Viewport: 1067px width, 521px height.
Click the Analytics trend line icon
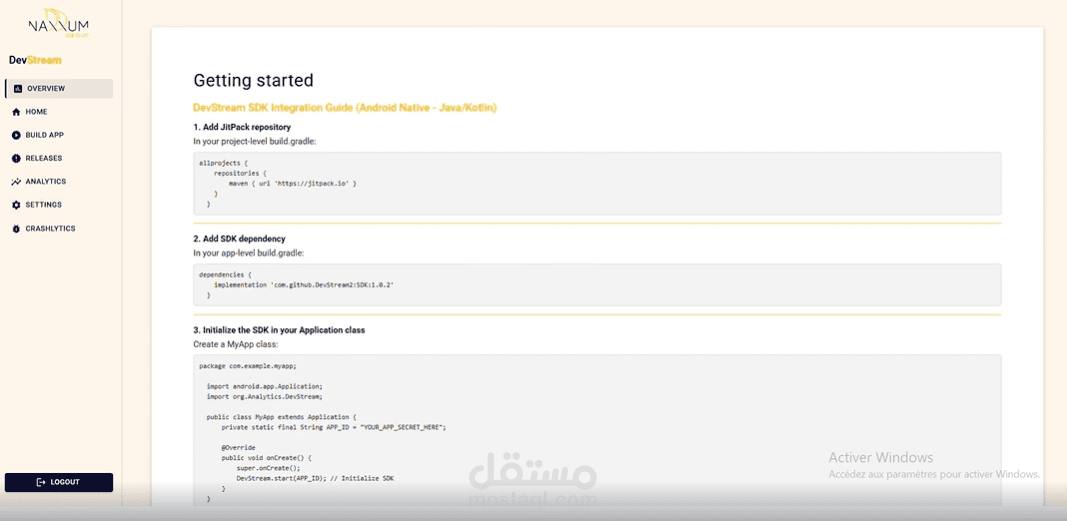coord(16,182)
